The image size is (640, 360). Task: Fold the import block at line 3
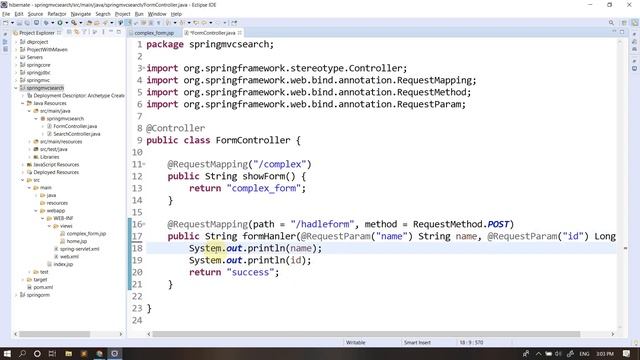pyautogui.click(x=144, y=68)
